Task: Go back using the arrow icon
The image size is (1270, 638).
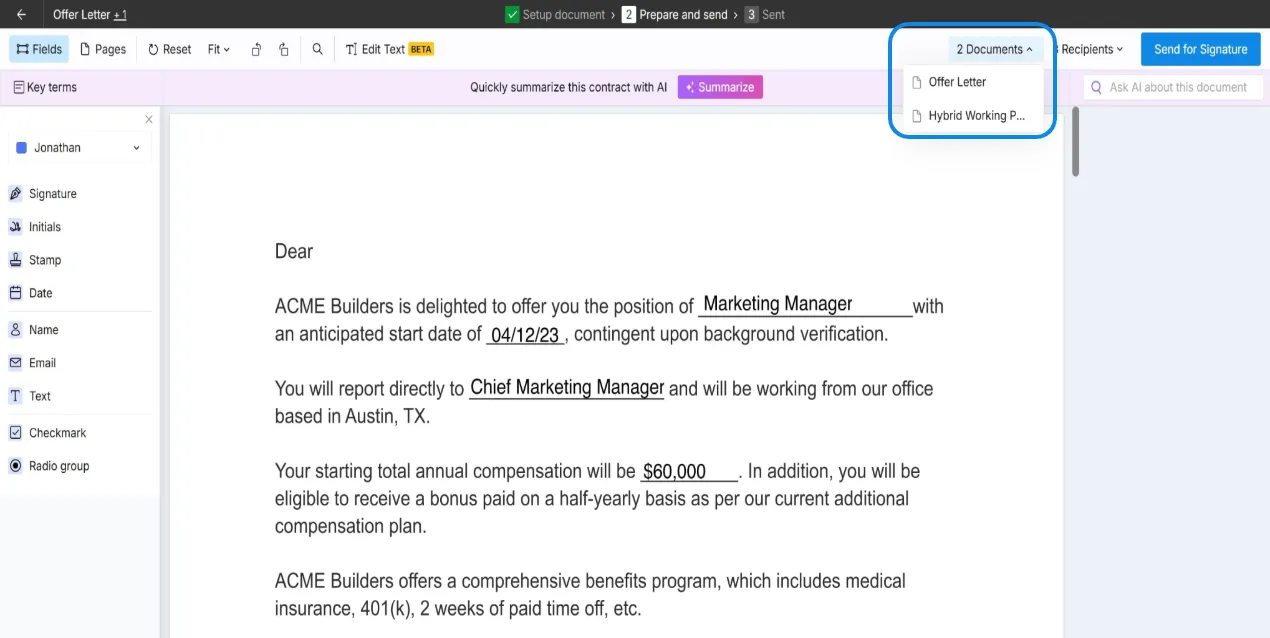Action: click(22, 15)
